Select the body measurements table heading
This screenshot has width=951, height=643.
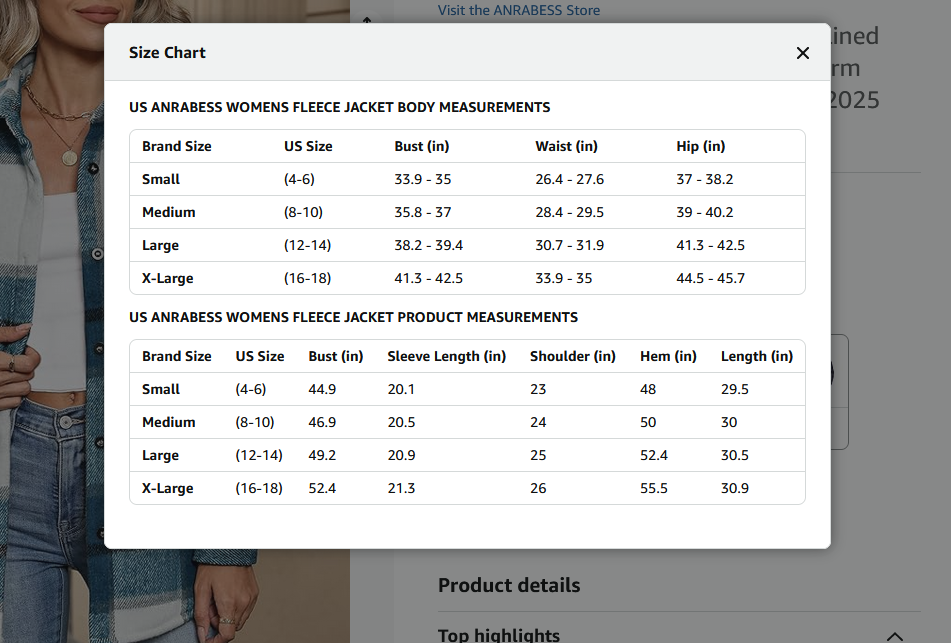[340, 107]
